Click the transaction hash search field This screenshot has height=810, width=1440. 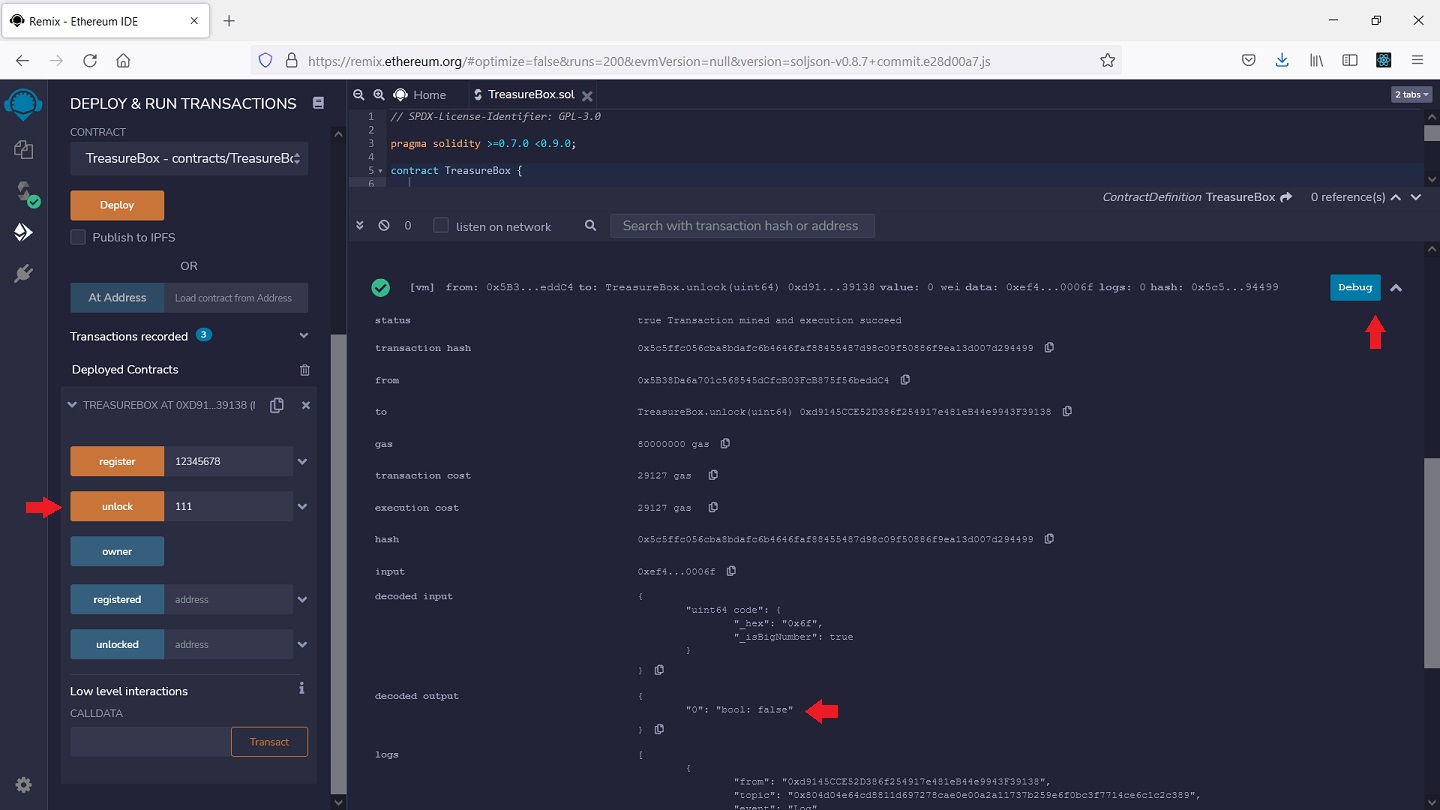(x=741, y=226)
